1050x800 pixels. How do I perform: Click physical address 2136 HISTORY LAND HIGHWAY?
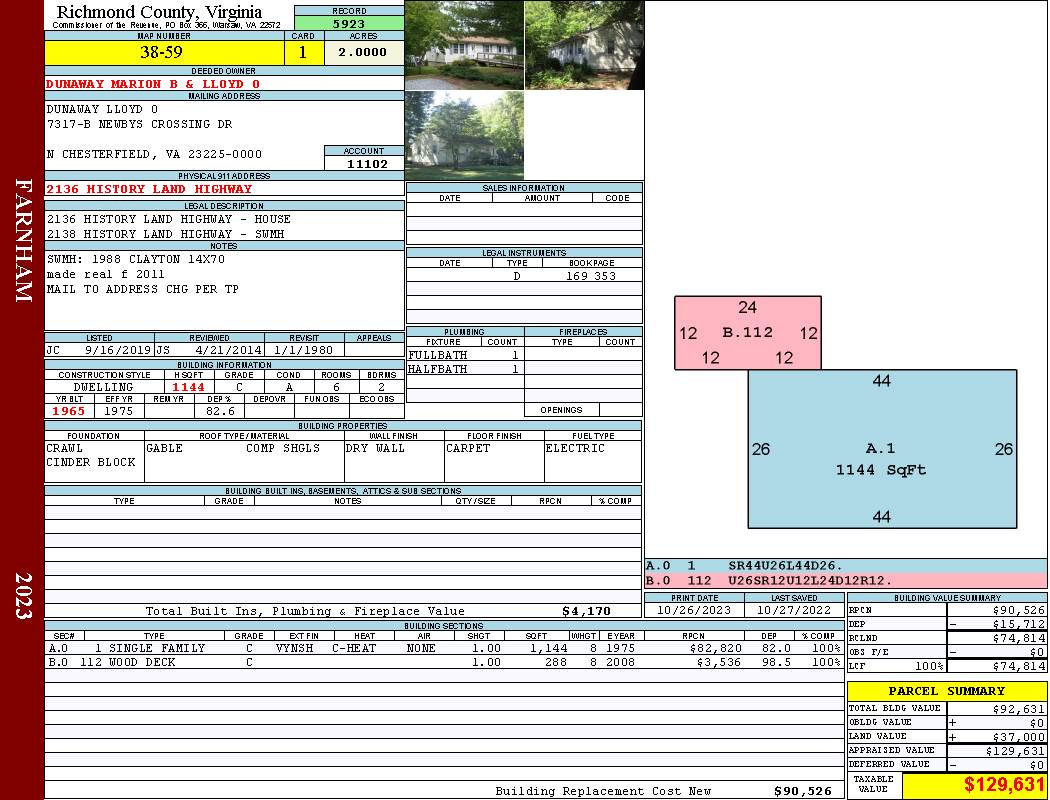coord(150,189)
